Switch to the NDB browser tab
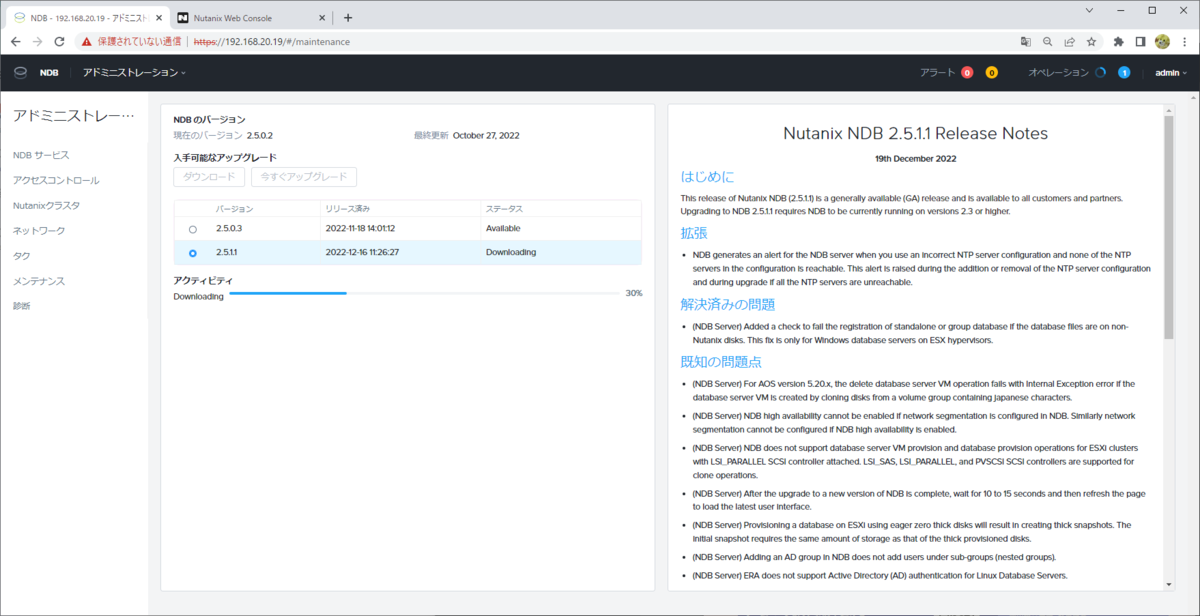The image size is (1200, 616). pos(86,18)
